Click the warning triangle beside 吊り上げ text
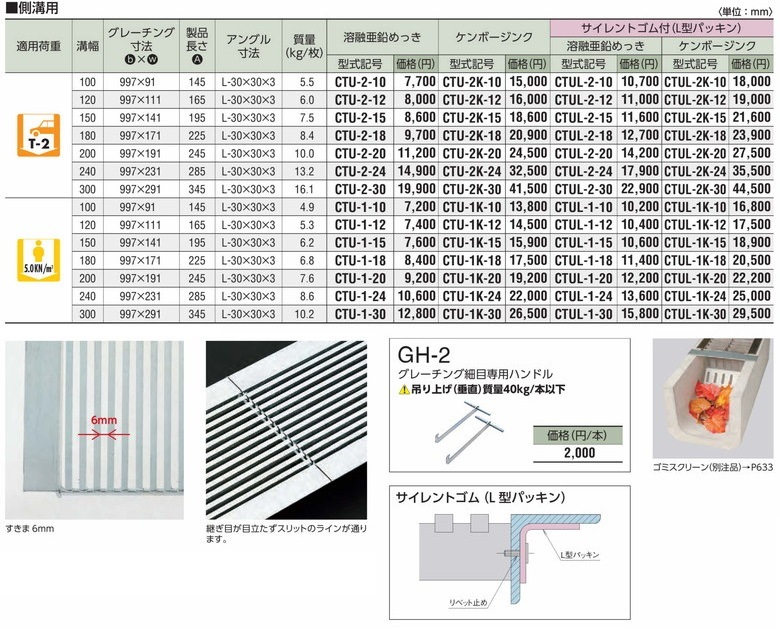The height and width of the screenshot is (630, 780). (x=404, y=390)
